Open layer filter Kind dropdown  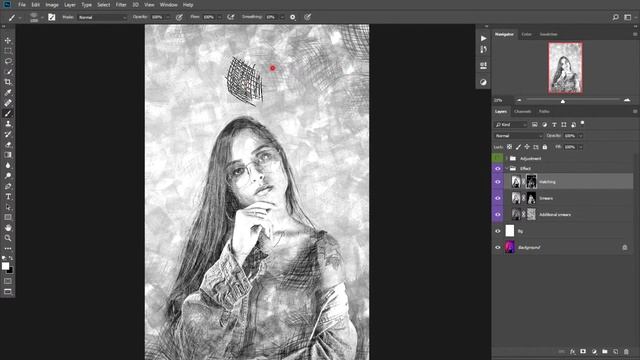pos(511,124)
